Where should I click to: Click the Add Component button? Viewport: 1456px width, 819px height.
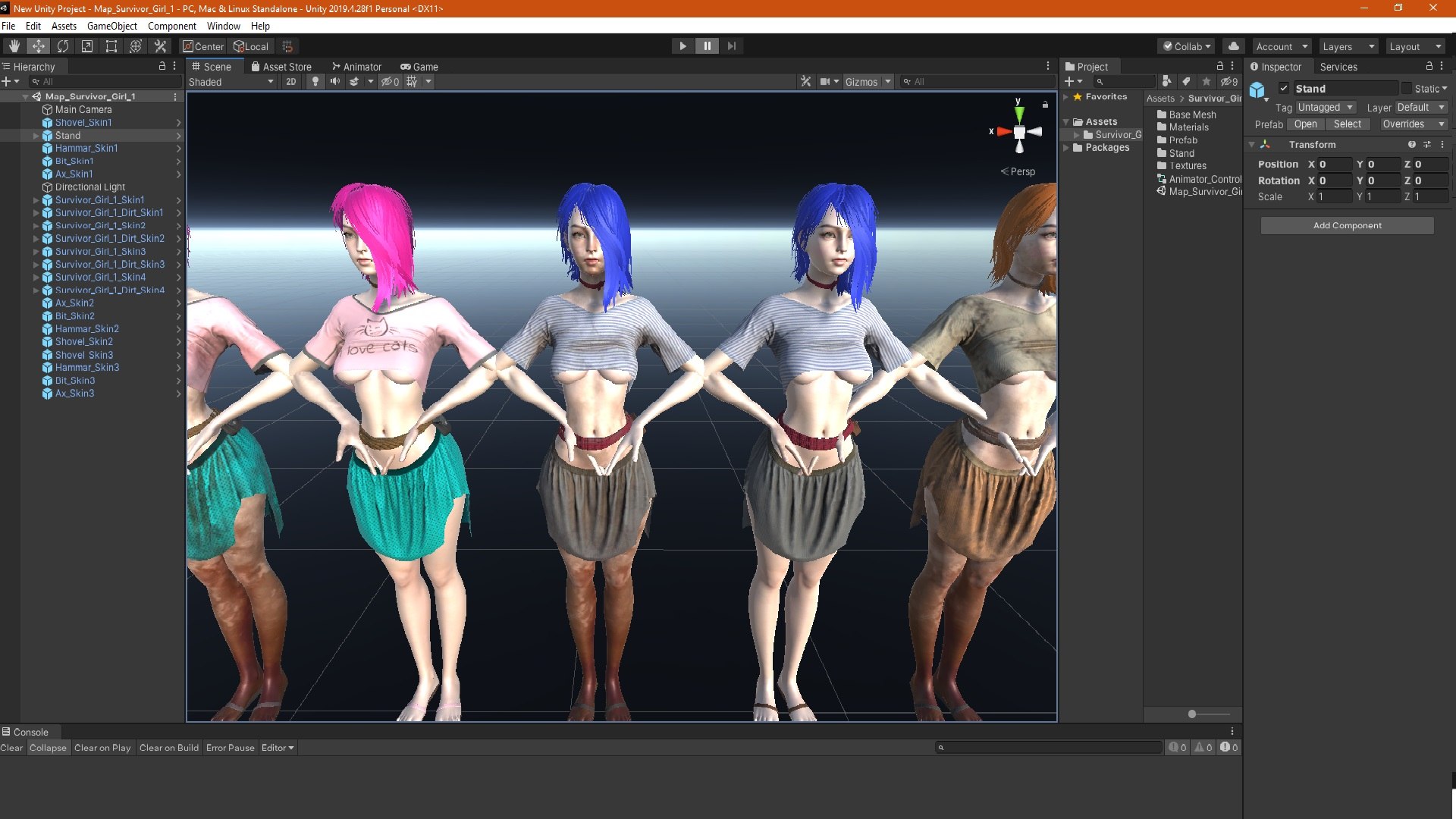(x=1347, y=225)
